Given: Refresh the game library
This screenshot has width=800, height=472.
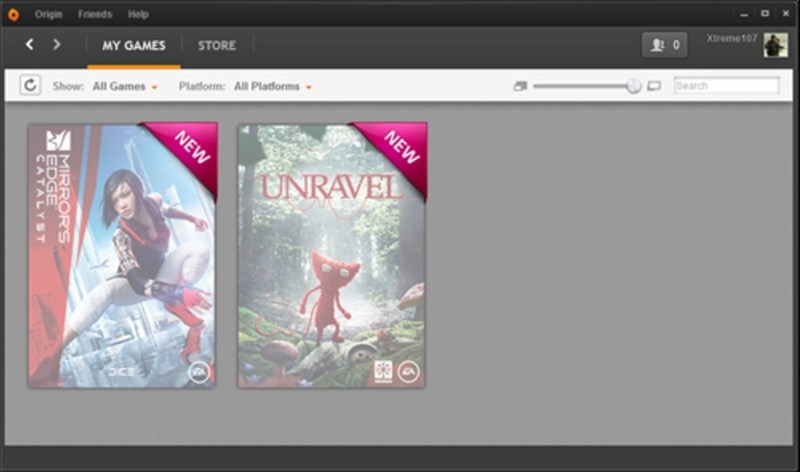Looking at the screenshot, I should [x=30, y=85].
